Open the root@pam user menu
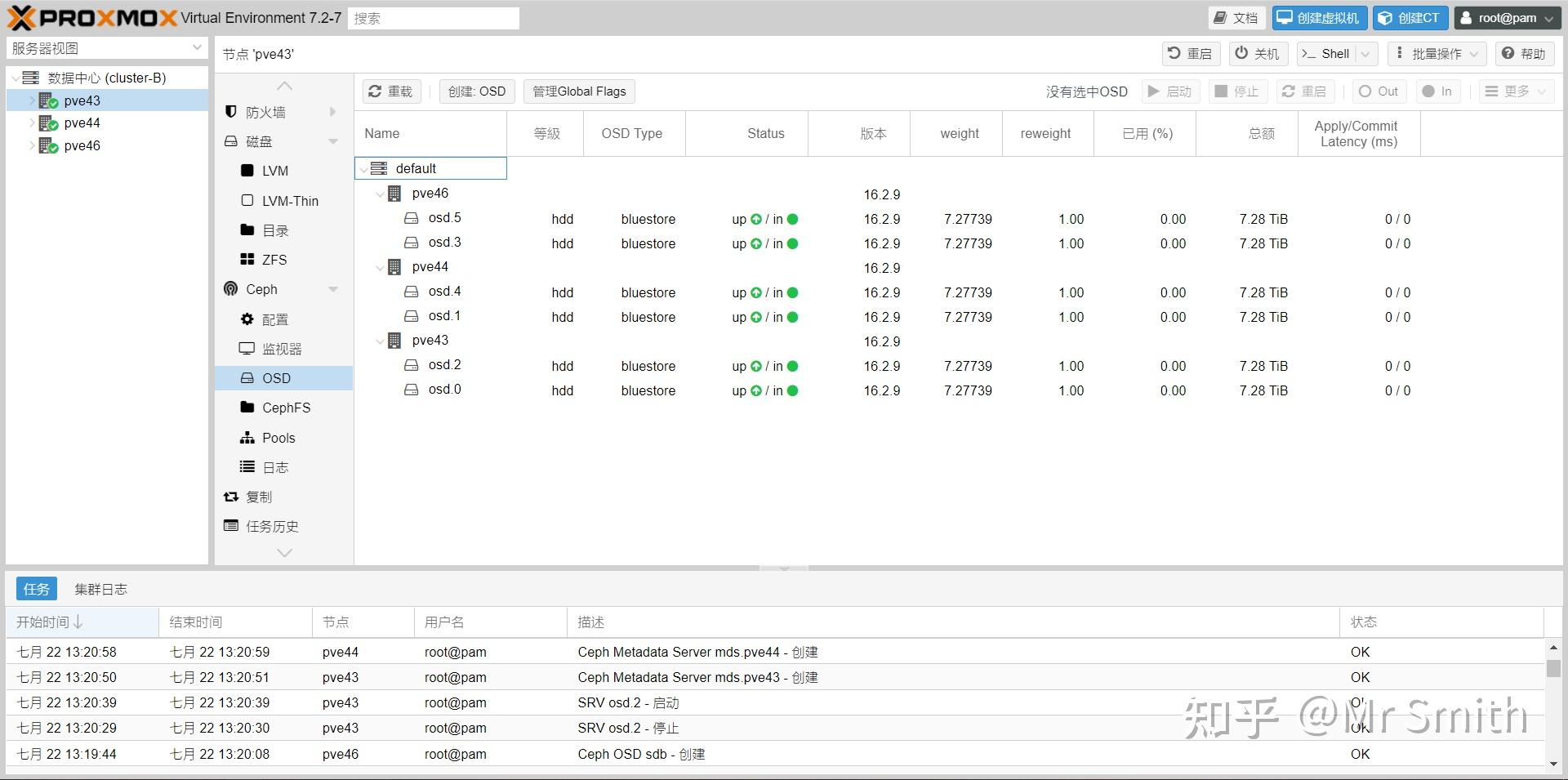The width and height of the screenshot is (1568, 780). (x=1508, y=18)
